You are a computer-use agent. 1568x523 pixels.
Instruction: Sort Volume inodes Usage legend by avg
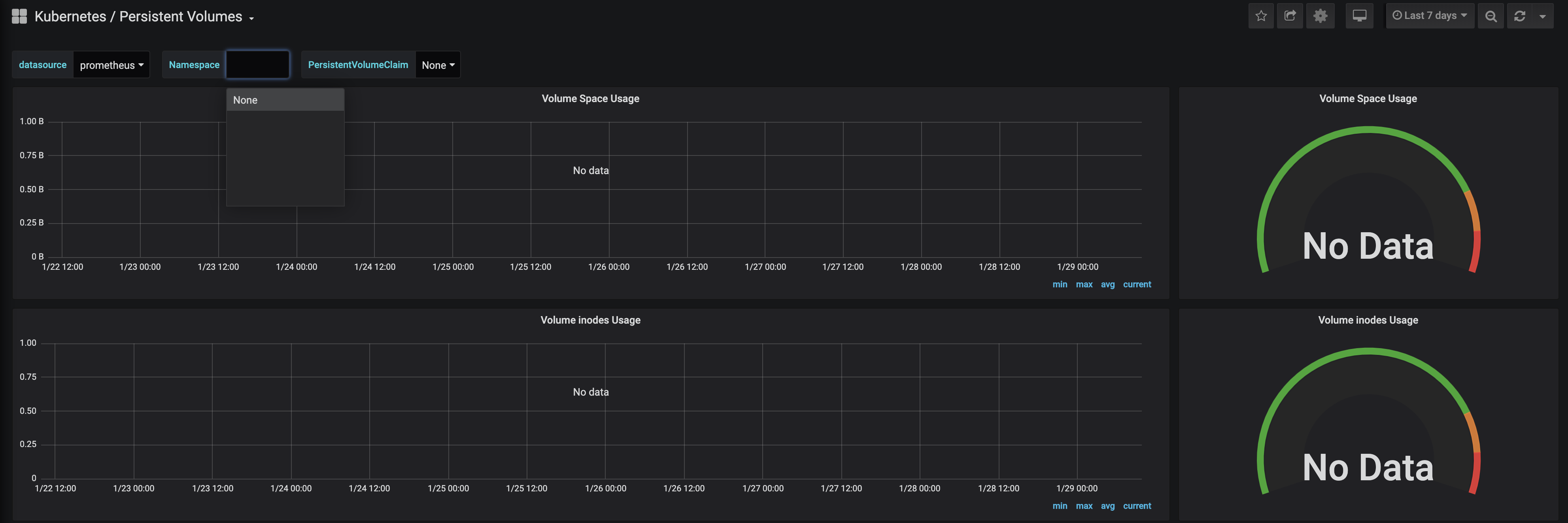point(1107,506)
